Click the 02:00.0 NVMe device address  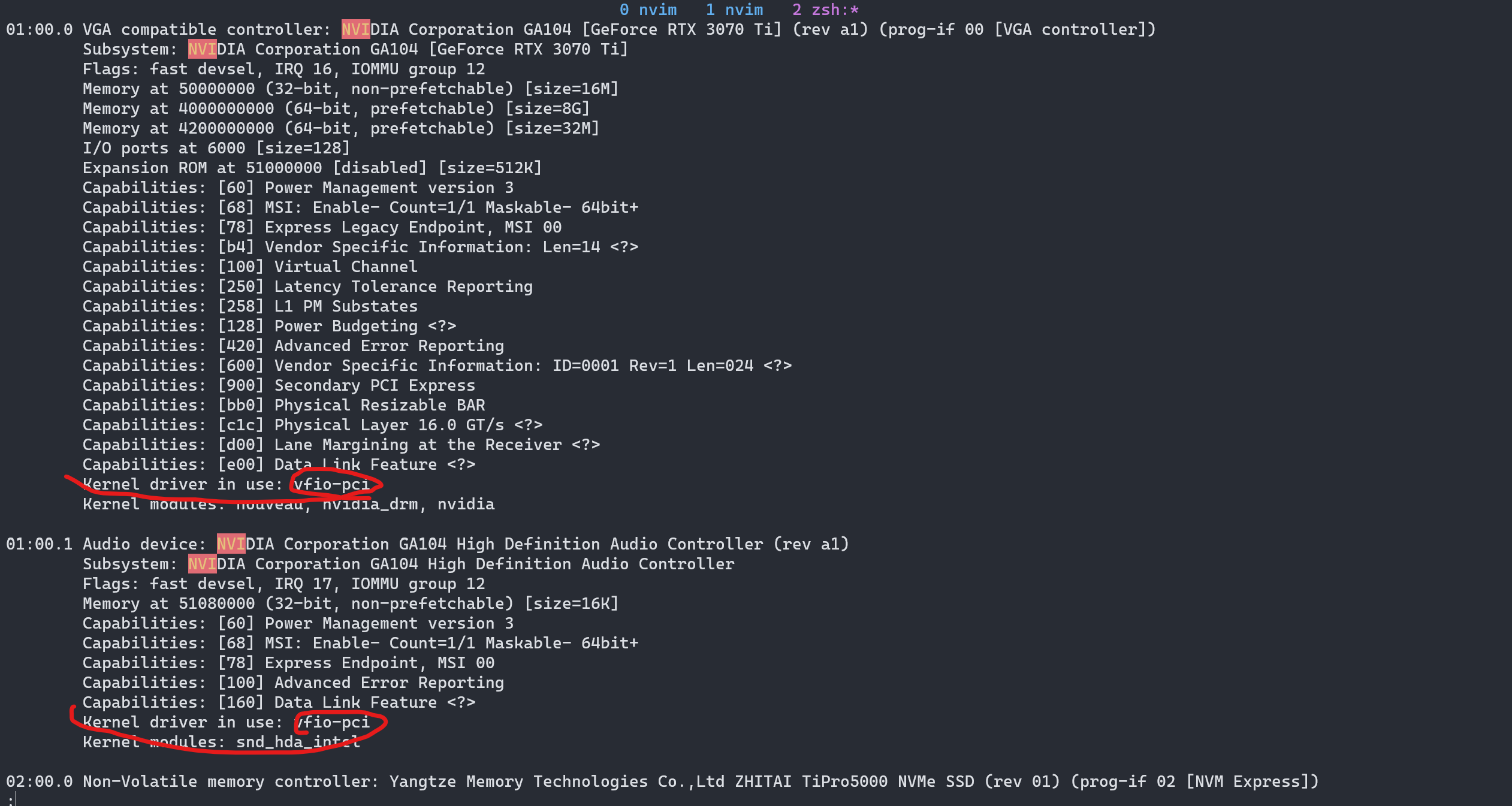coord(39,781)
